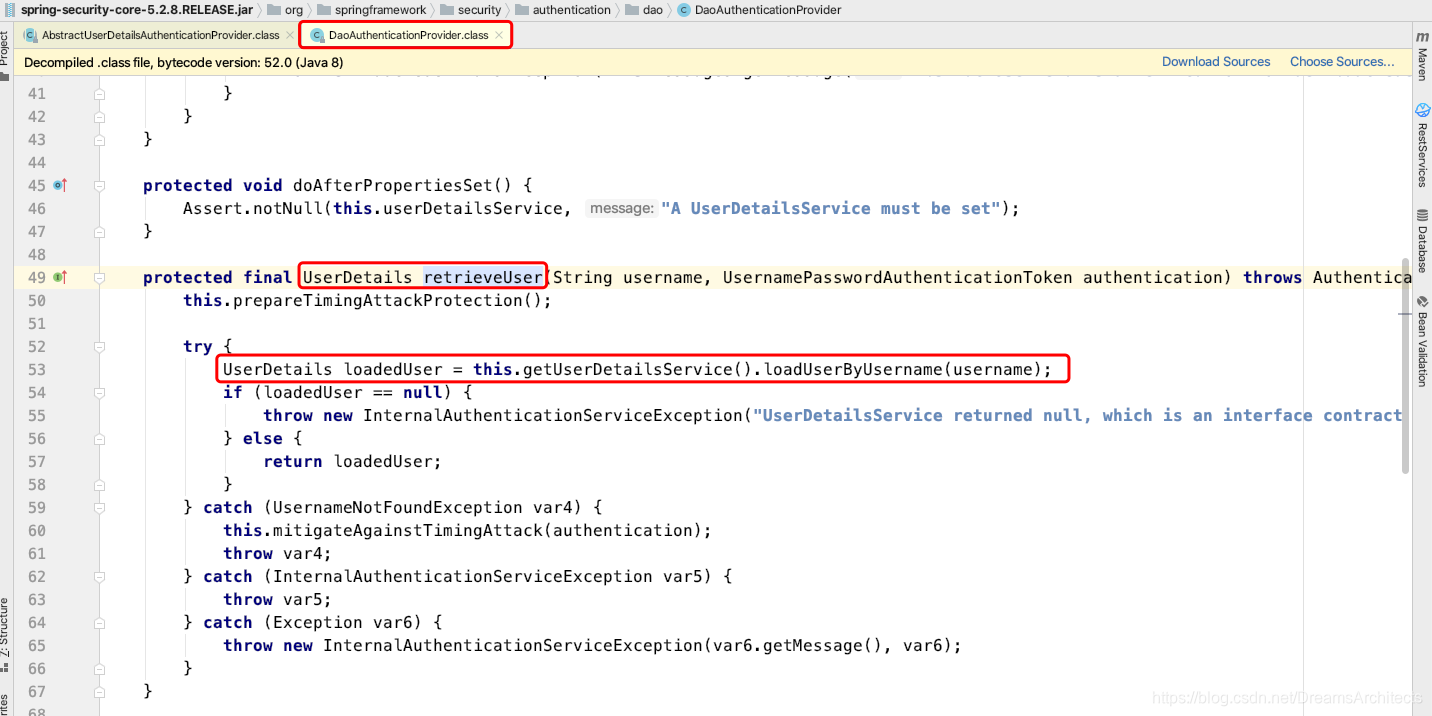This screenshot has height=716, width=1432.
Task: Click fold end marker on line 67
Action: [x=99, y=691]
